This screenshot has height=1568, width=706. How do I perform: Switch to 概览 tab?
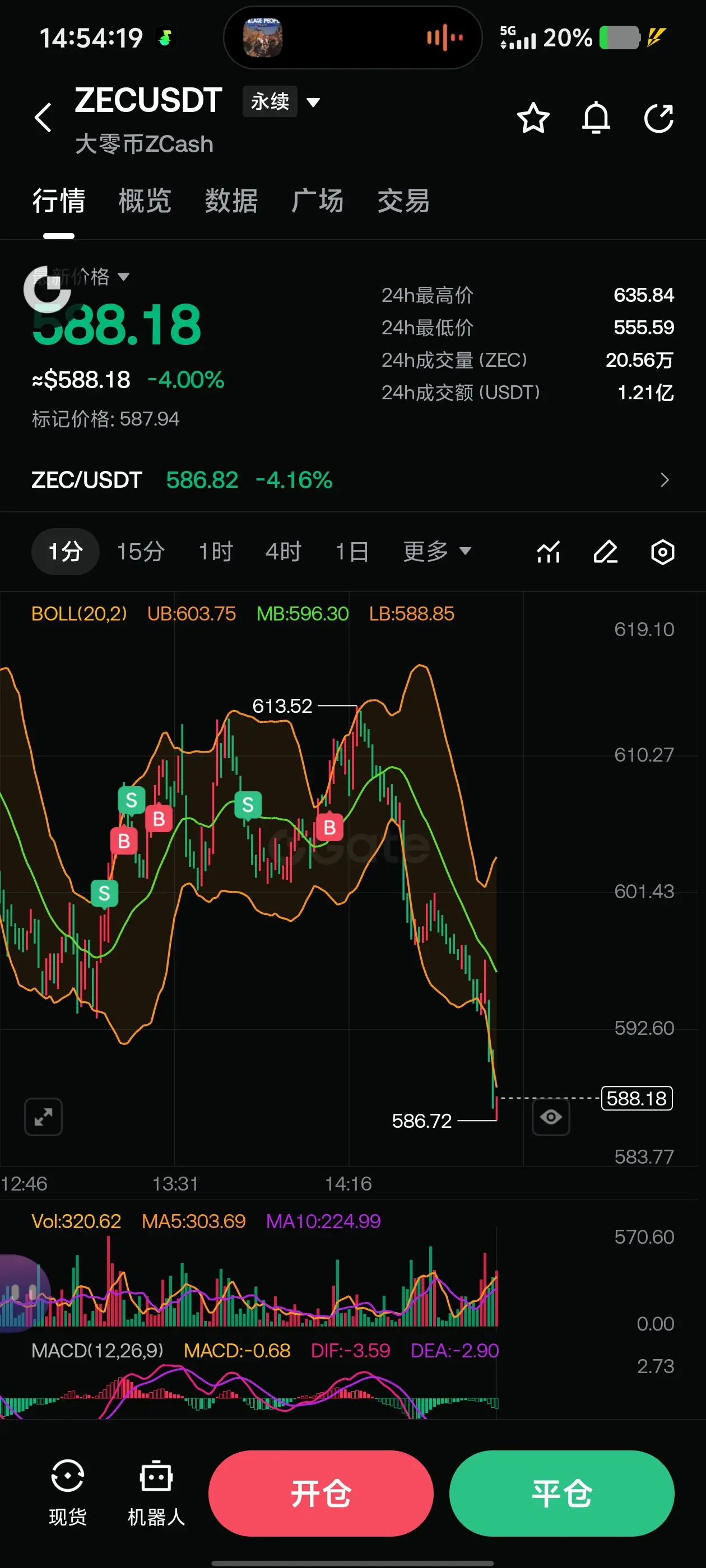[145, 201]
